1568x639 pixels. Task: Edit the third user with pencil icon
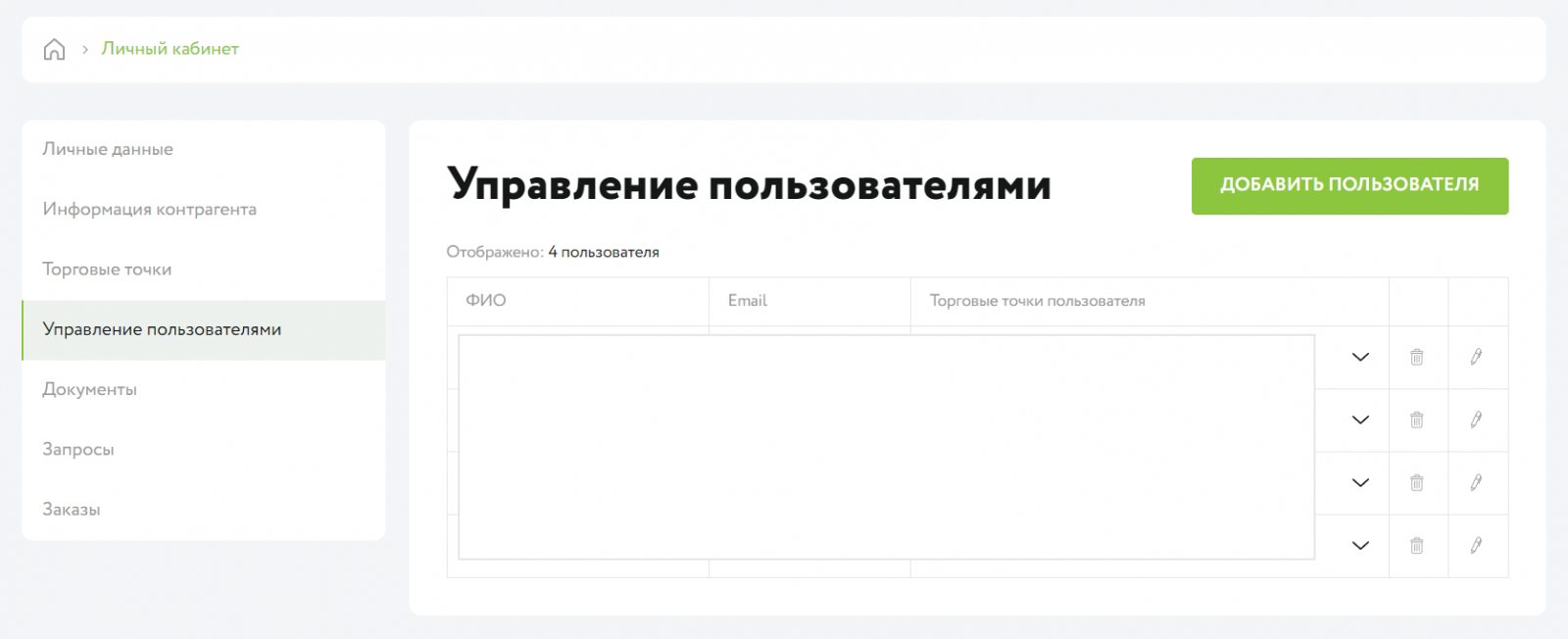[x=1476, y=482]
